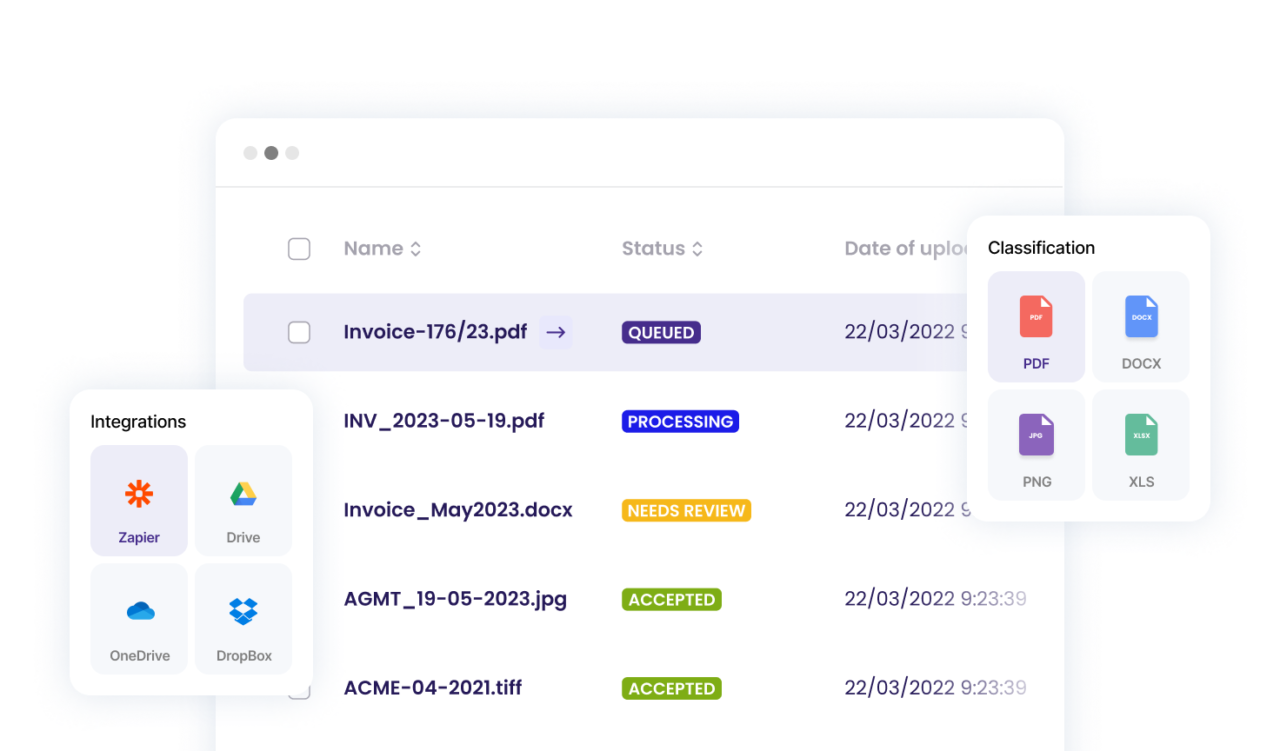Sort the table by Name
This screenshot has width=1280, height=751.
pyautogui.click(x=382, y=248)
